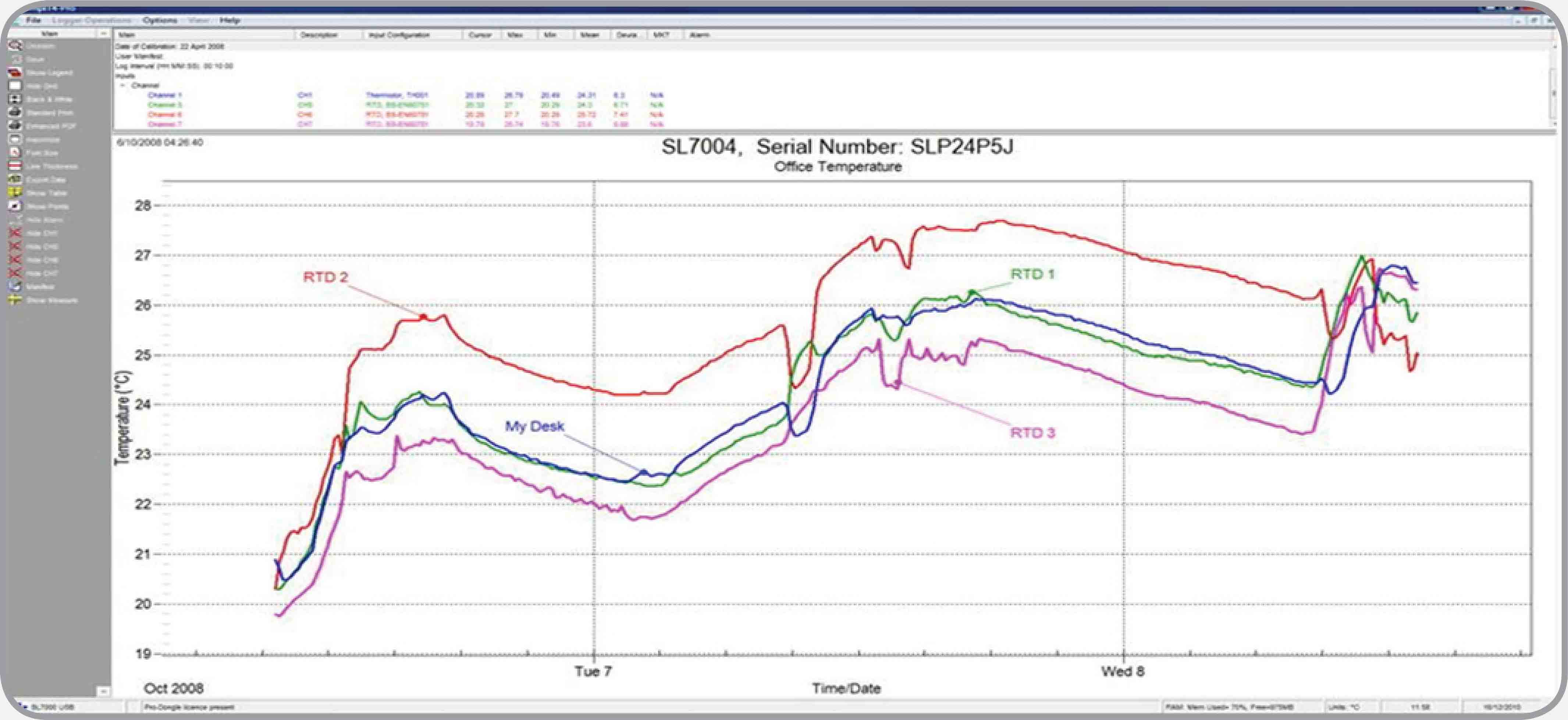Toggle the Hide Grid option

click(15, 86)
